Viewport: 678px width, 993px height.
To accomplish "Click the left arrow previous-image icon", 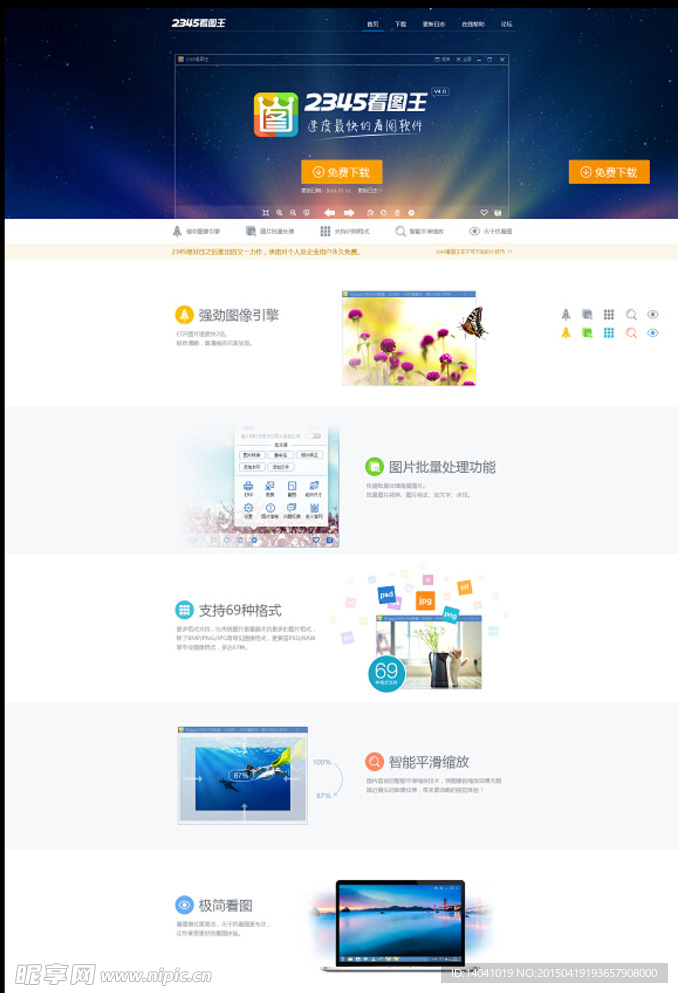I will 328,213.
